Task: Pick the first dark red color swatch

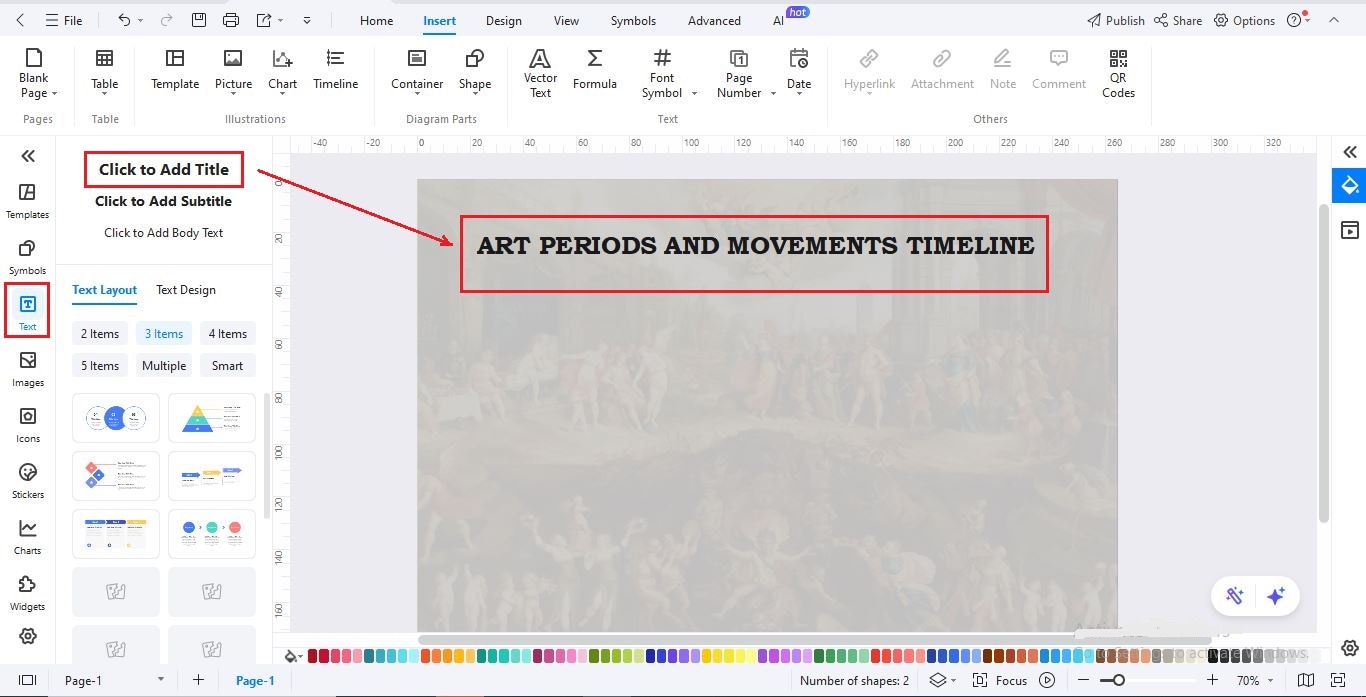Action: coord(313,656)
